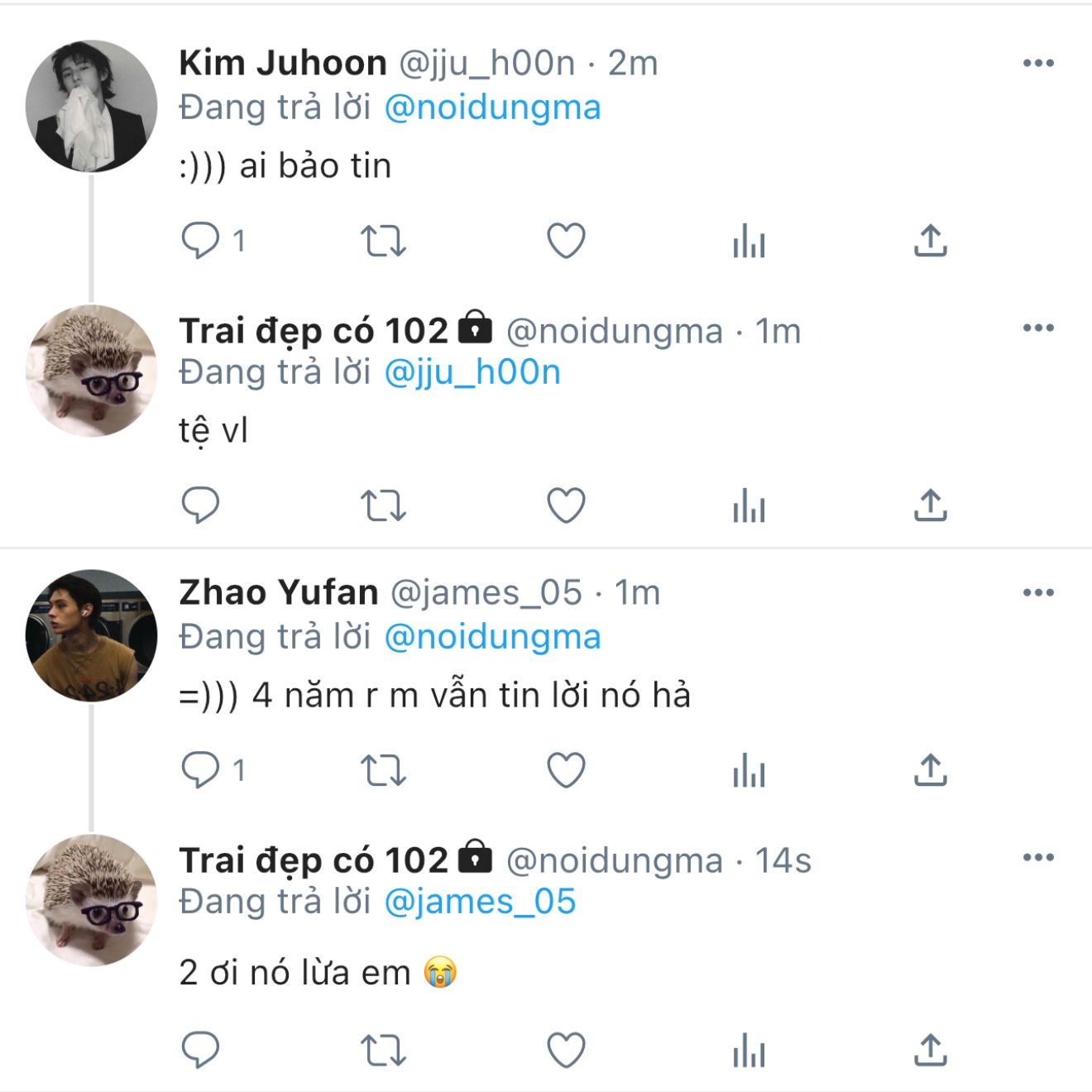Open more options on Zhao Yufan's tweet
Screen dimensions: 1092x1092
1038,592
